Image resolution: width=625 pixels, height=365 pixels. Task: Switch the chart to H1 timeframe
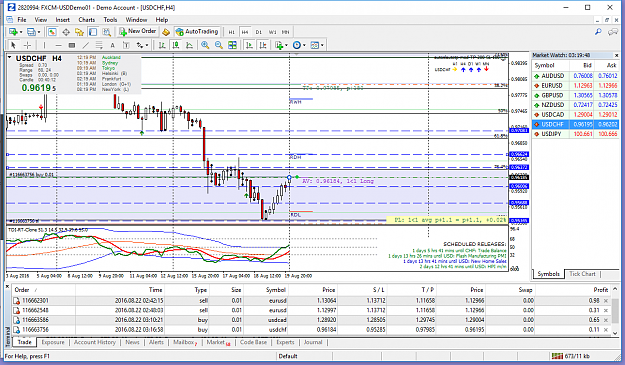click(232, 32)
